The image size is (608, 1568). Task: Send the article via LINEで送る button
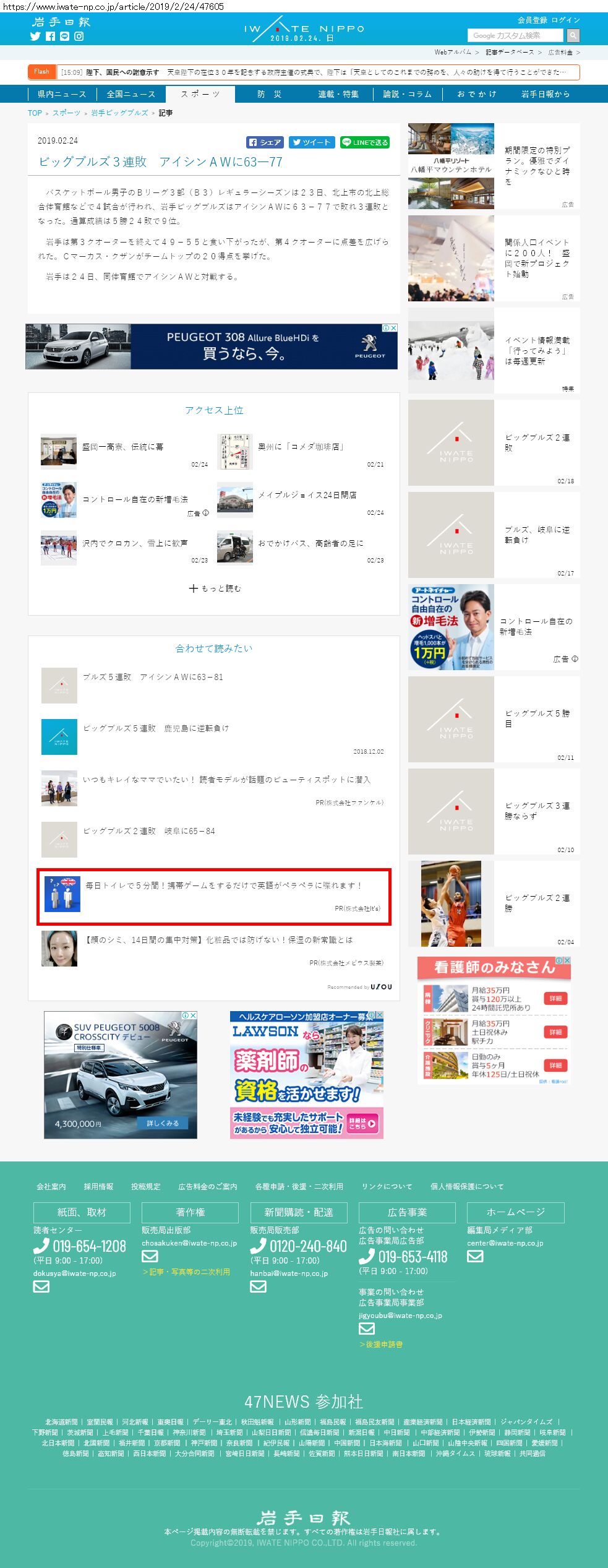(365, 142)
